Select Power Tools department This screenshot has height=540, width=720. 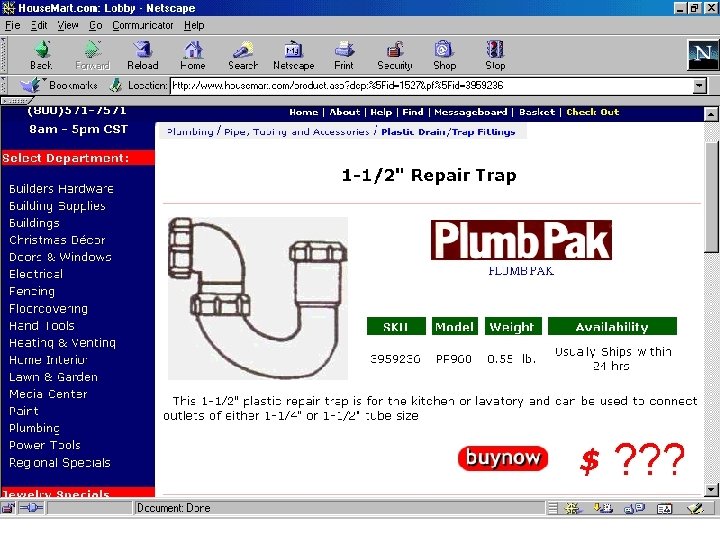[45, 445]
